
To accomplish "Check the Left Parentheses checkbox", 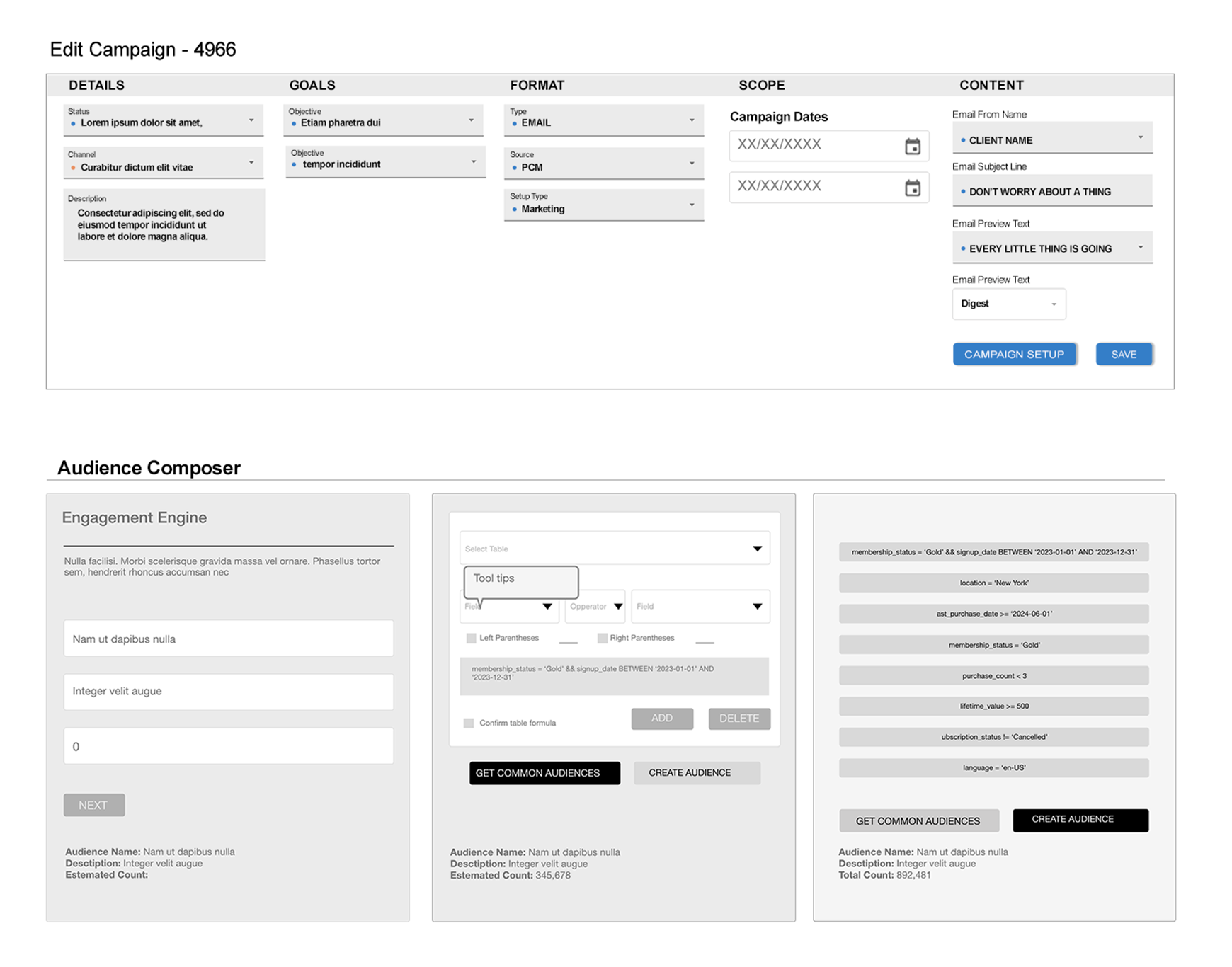I will [471, 638].
